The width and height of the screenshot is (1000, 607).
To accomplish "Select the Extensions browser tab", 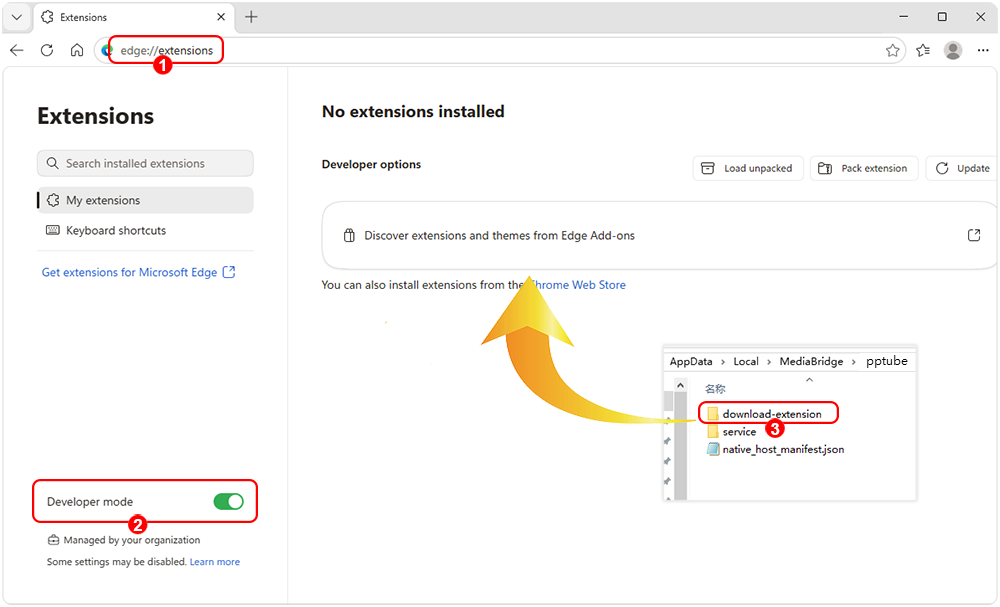I will coord(134,17).
